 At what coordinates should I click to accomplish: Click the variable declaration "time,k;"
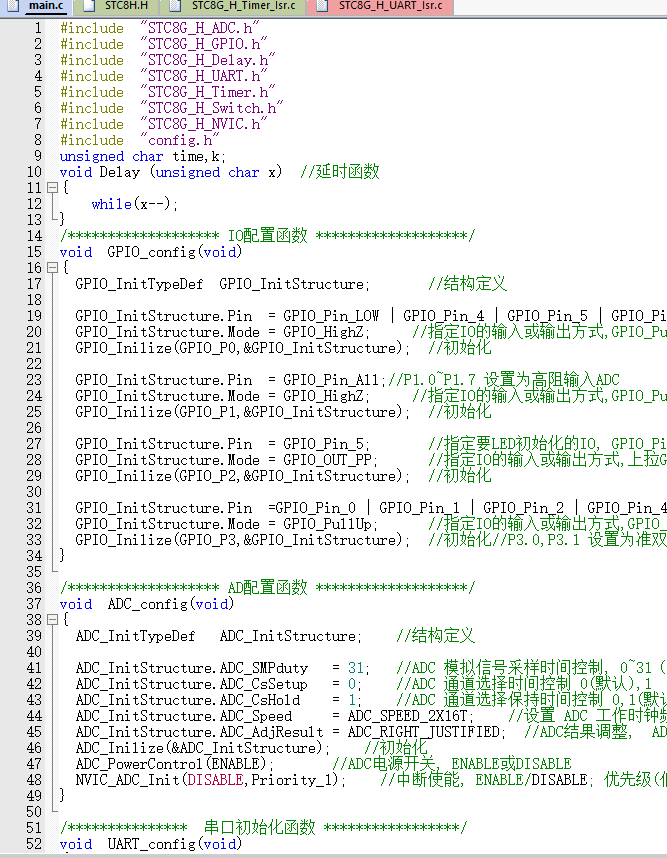pyautogui.click(x=199, y=156)
